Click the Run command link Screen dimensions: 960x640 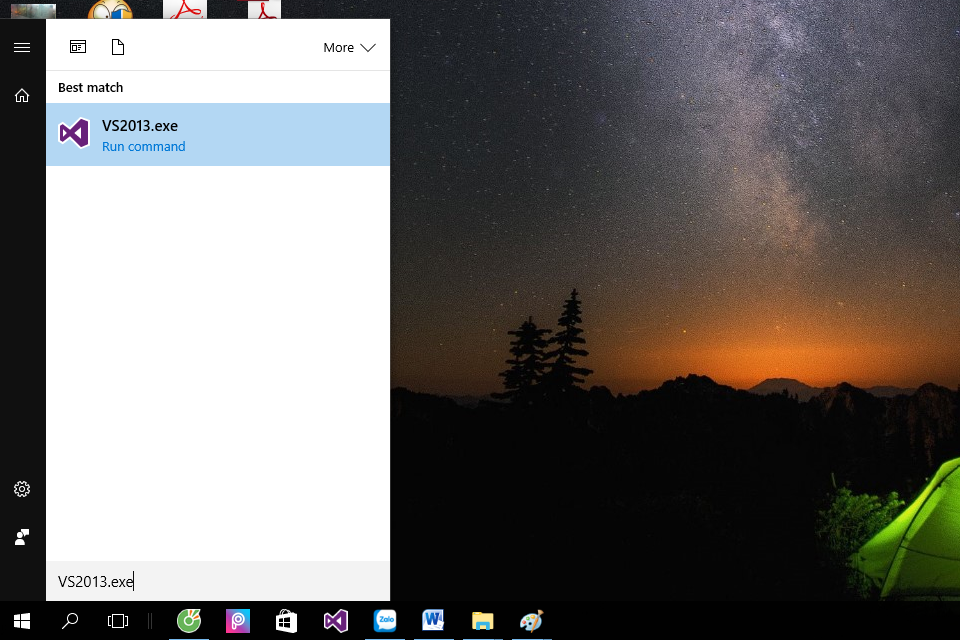143,146
